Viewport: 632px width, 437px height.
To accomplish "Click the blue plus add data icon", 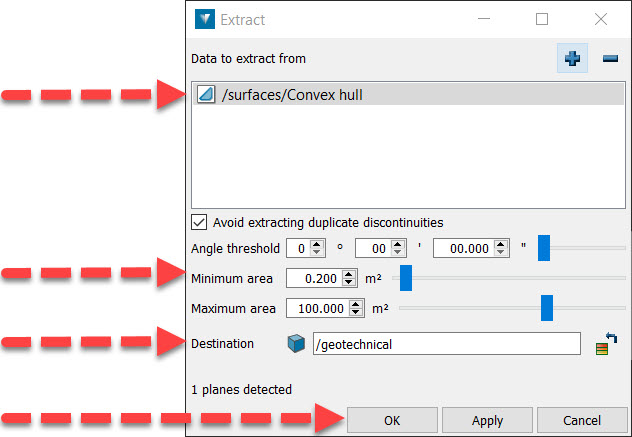I will click(572, 58).
